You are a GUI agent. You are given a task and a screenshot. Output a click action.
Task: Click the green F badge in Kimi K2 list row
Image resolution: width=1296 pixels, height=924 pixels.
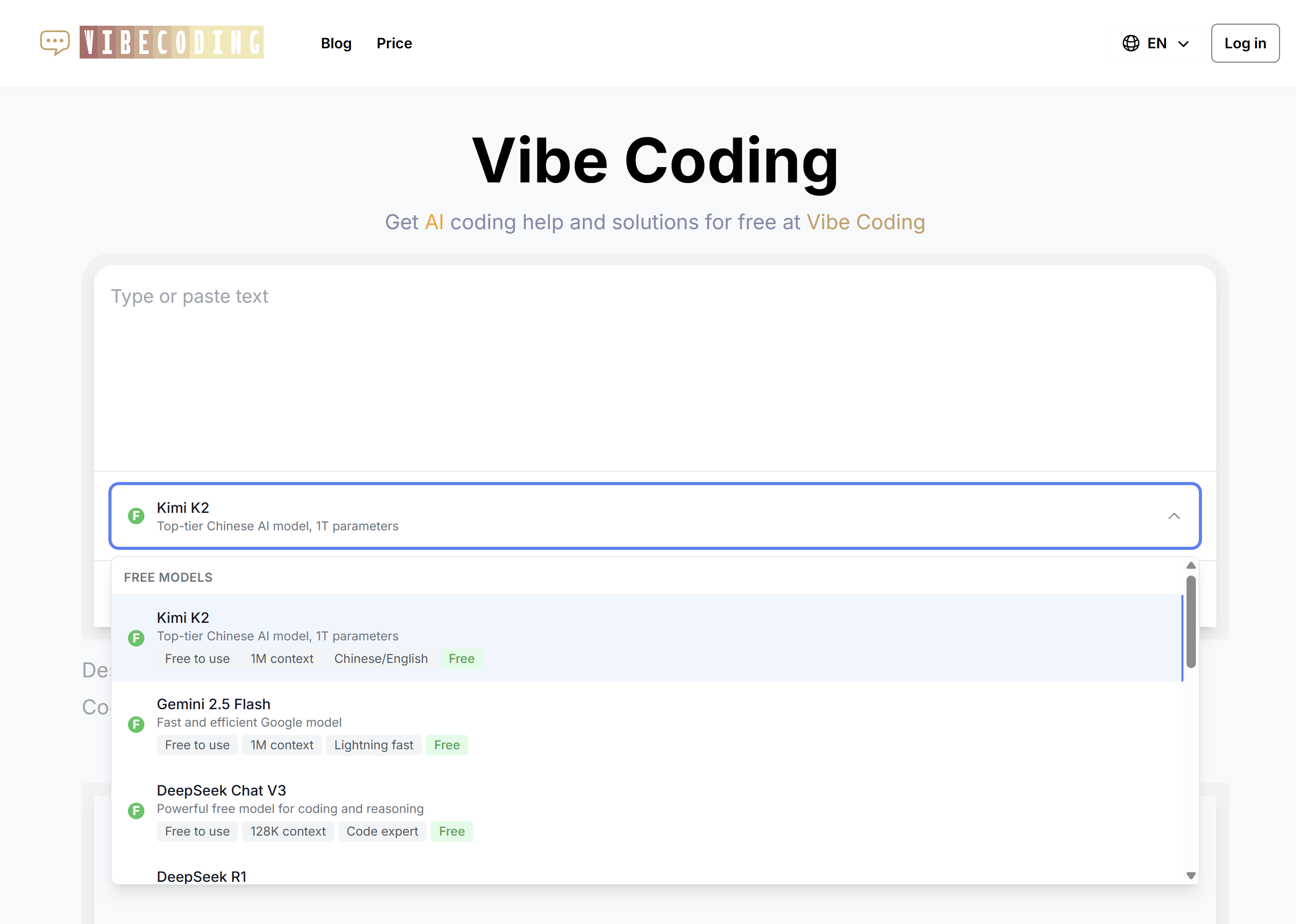click(x=136, y=638)
